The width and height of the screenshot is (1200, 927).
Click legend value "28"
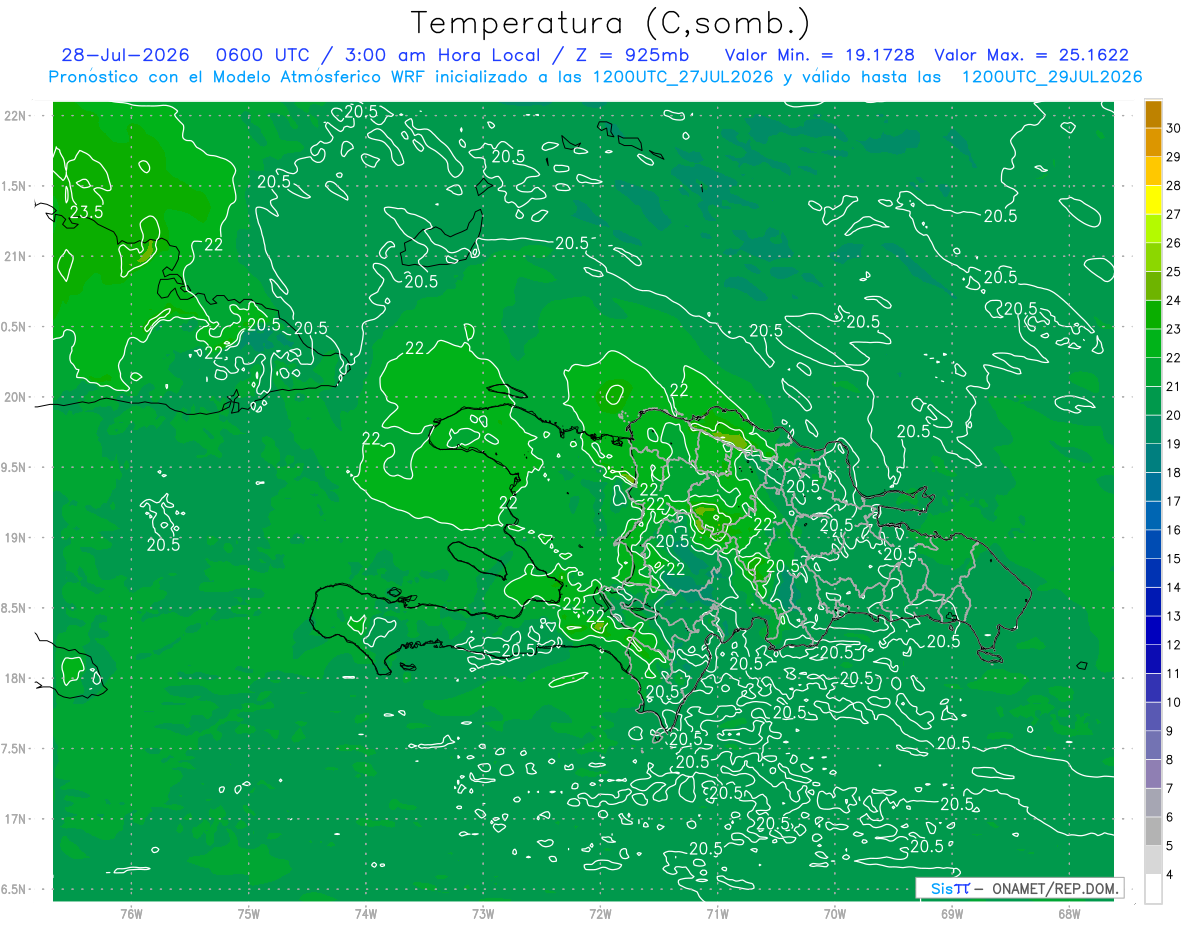pyautogui.click(x=1174, y=186)
